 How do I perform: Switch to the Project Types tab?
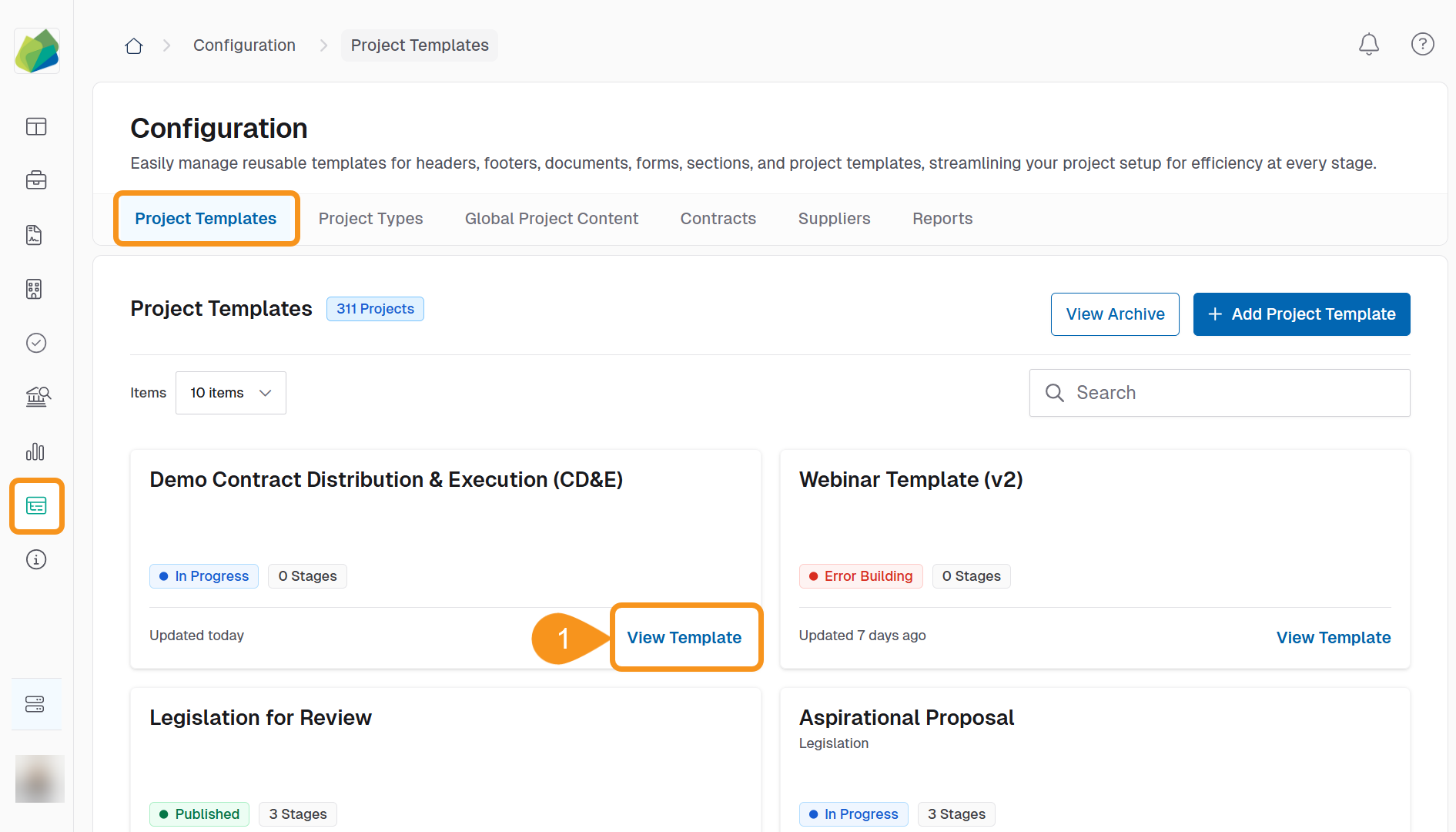370,219
